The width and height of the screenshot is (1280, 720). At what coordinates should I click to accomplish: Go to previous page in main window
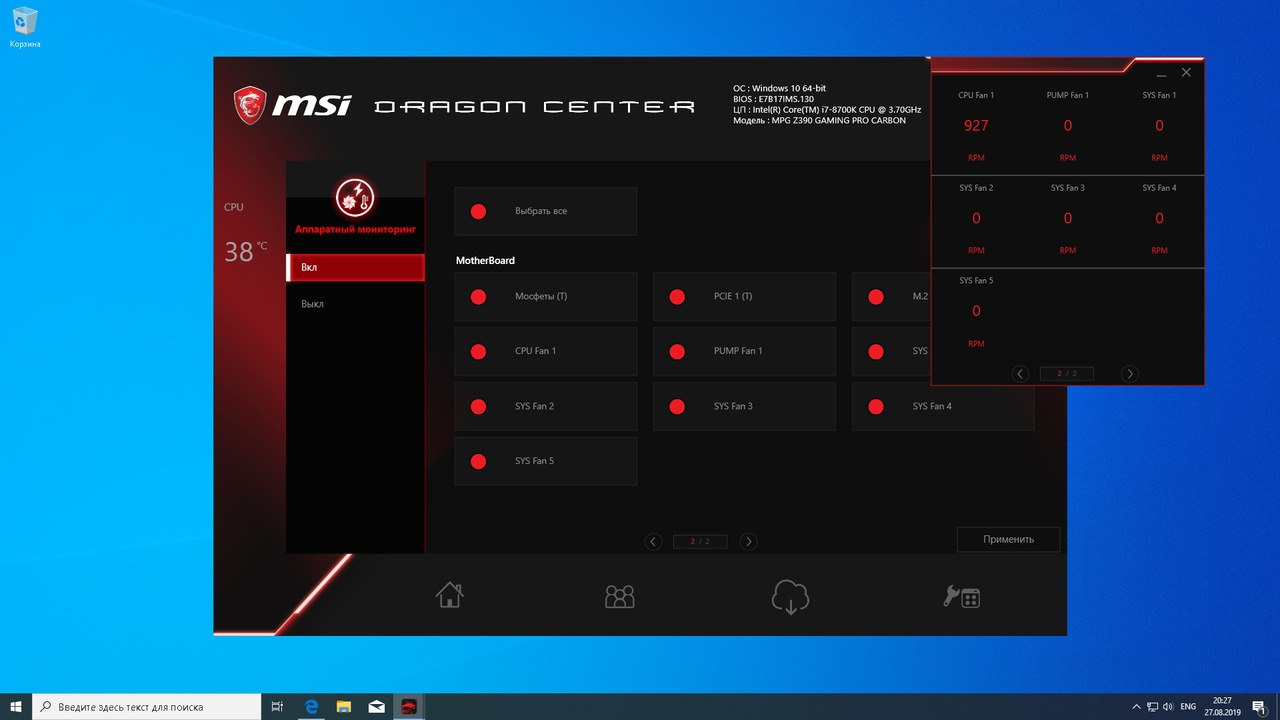653,541
